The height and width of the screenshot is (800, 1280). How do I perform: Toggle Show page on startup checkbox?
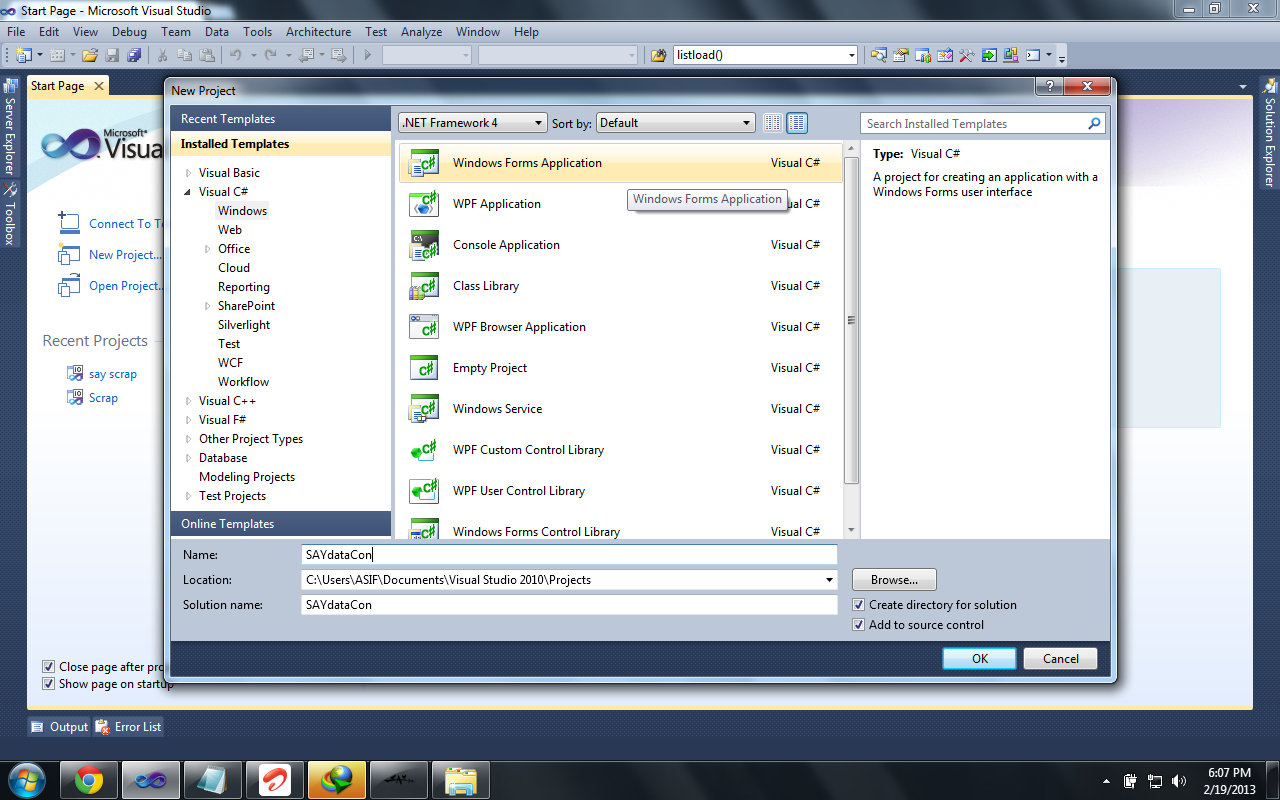coord(48,684)
